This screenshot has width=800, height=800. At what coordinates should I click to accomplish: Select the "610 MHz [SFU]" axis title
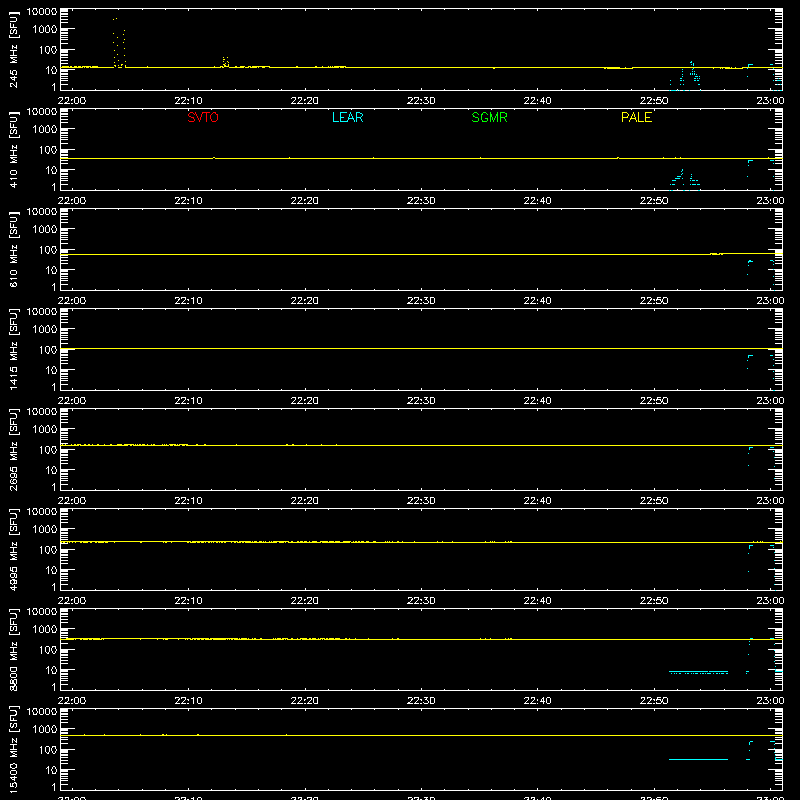coord(13,249)
